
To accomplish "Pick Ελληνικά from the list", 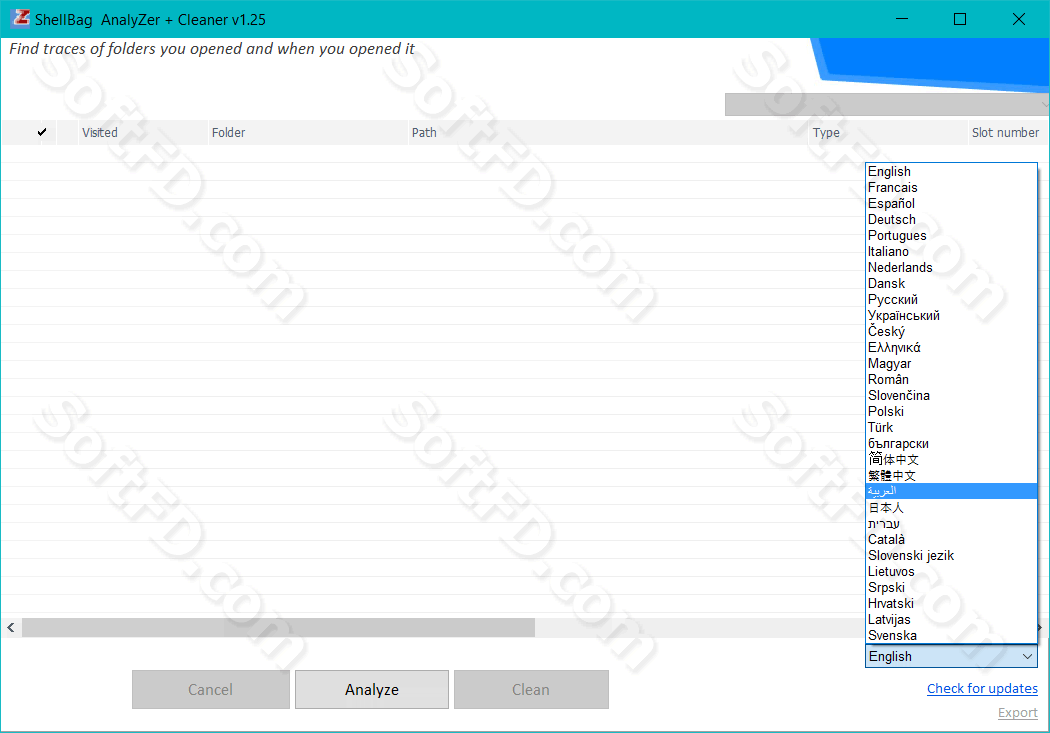I will coord(951,347).
